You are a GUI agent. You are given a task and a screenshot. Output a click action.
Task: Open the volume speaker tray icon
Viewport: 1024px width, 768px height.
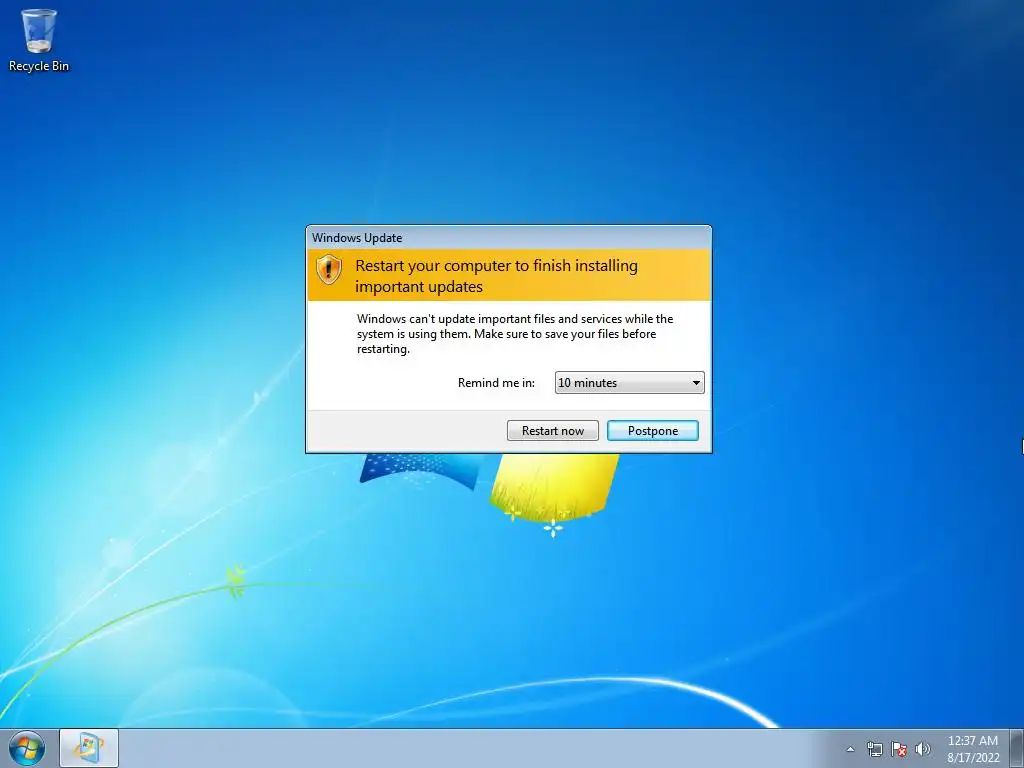tap(922, 749)
